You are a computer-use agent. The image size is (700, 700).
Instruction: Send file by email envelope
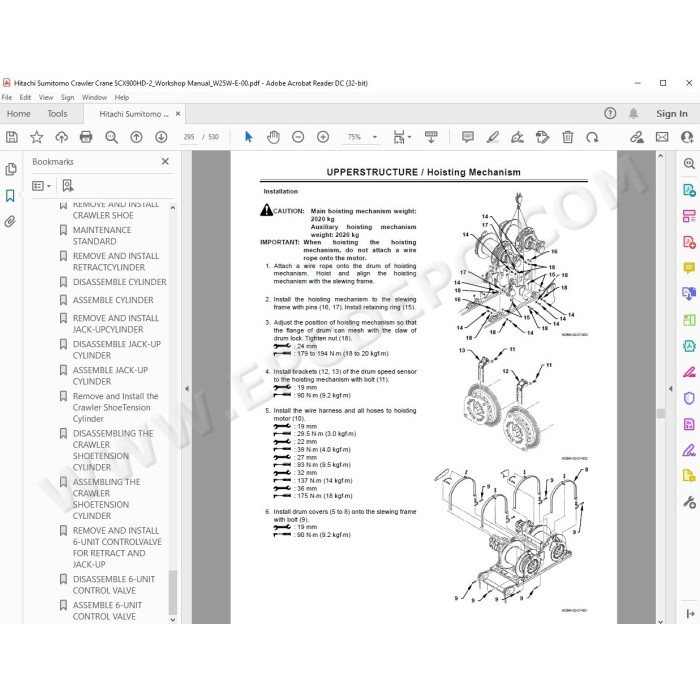pyautogui.click(x=662, y=137)
